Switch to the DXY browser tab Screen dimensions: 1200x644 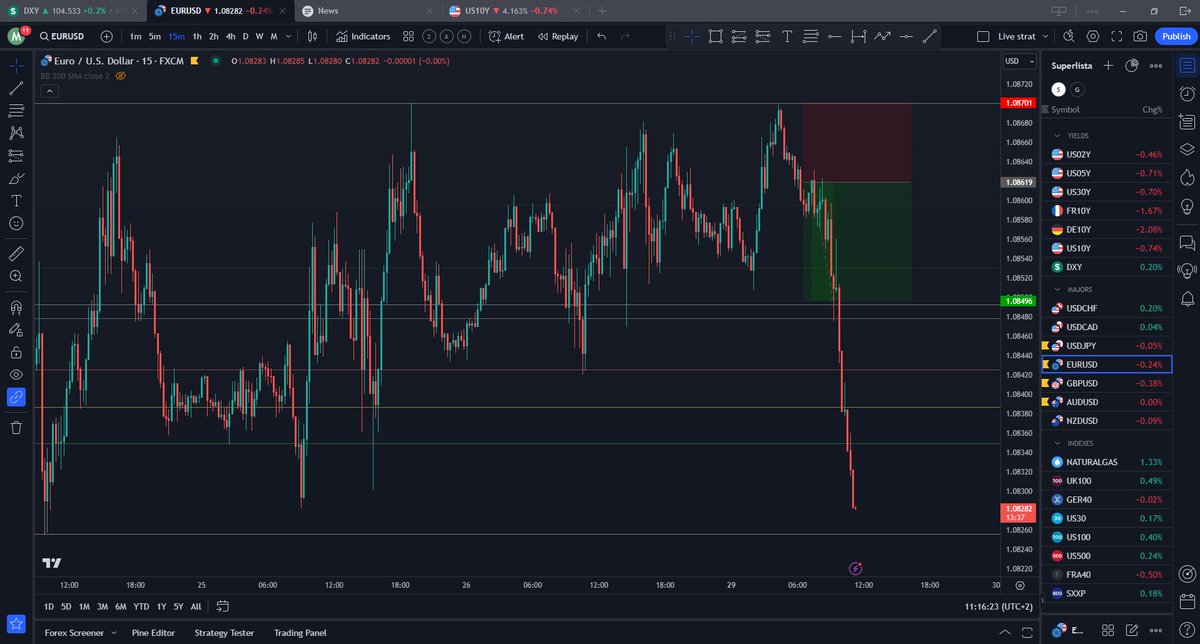pos(71,10)
